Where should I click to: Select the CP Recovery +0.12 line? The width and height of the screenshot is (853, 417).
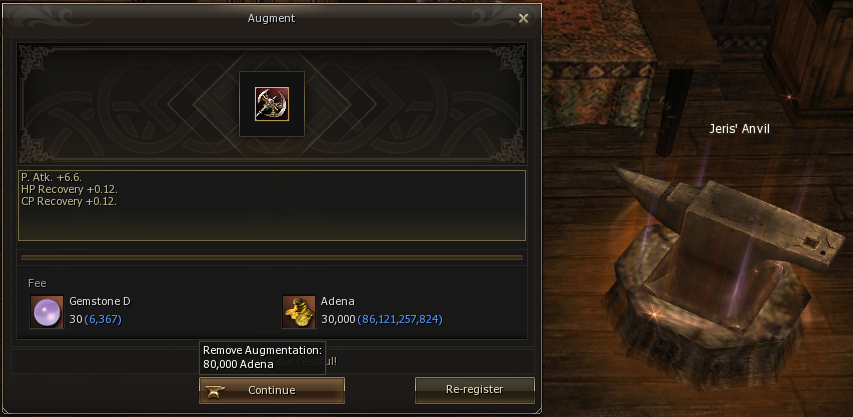click(x=70, y=201)
